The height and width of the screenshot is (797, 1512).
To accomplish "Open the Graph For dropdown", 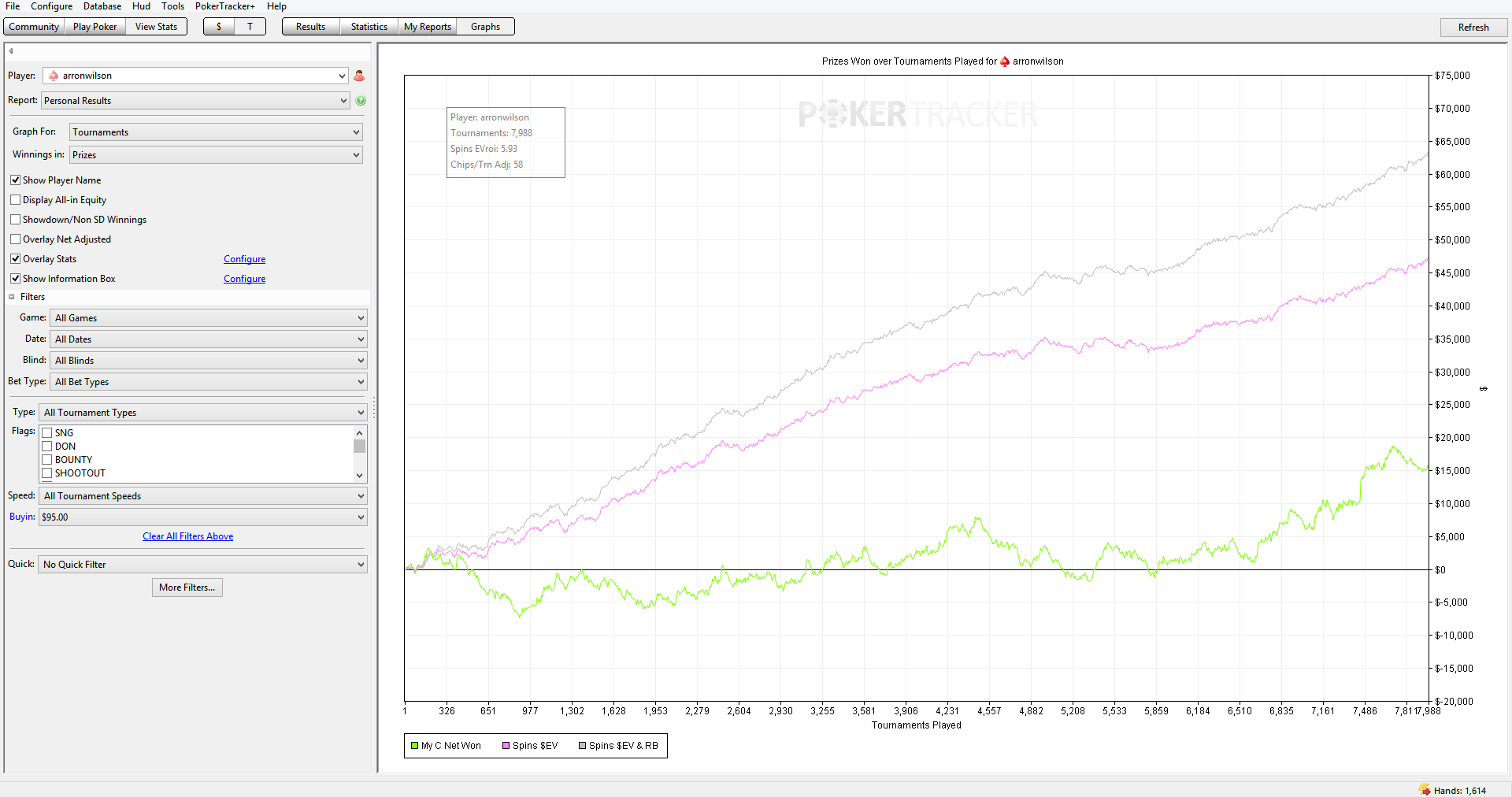I will pyautogui.click(x=216, y=132).
